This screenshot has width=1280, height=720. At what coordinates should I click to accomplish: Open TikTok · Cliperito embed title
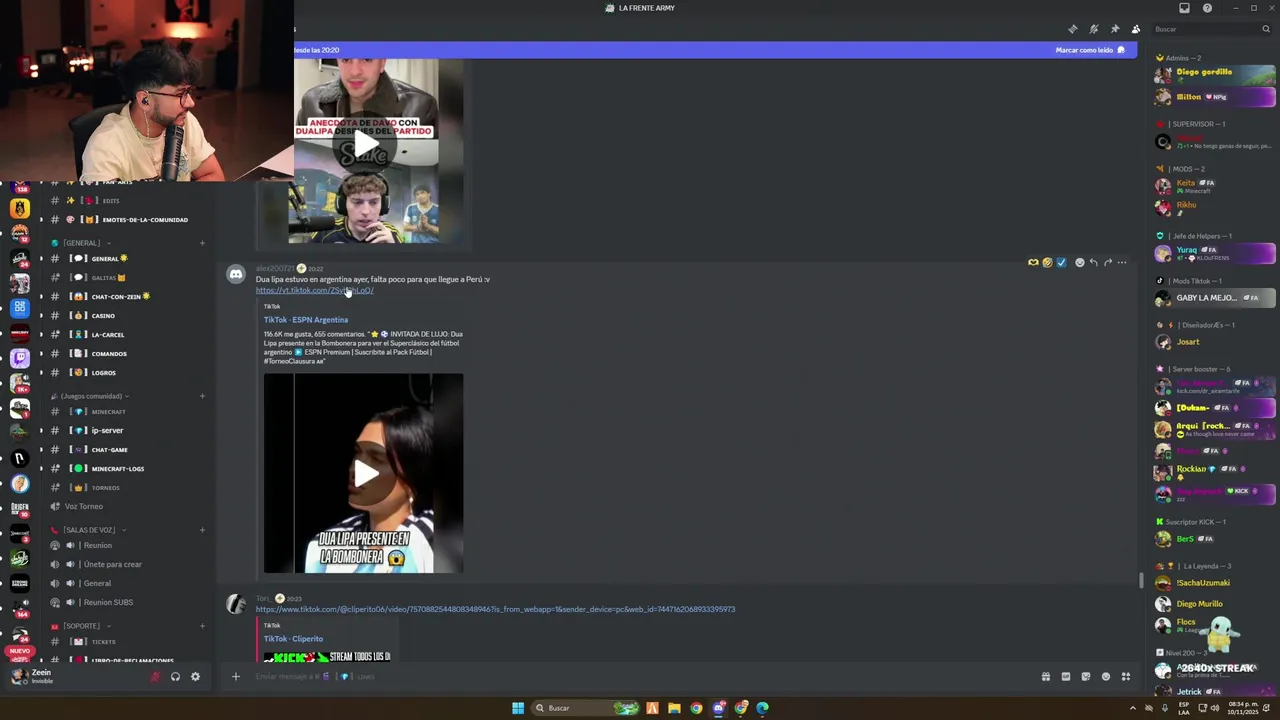293,639
